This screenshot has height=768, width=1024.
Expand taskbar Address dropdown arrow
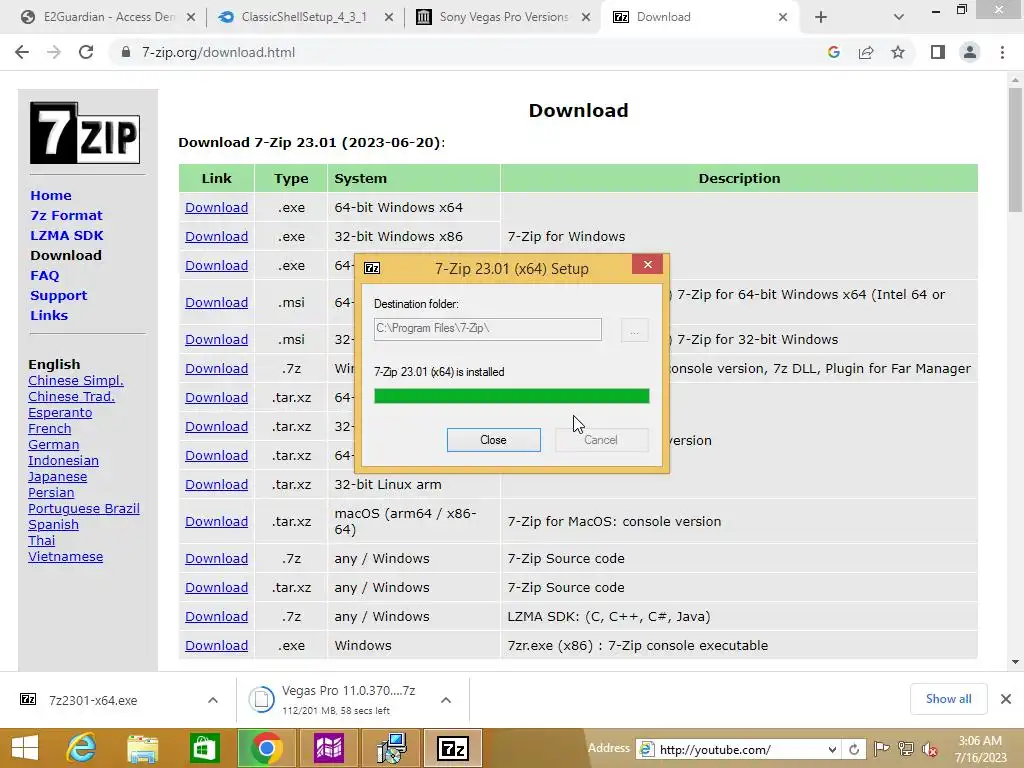pos(833,750)
